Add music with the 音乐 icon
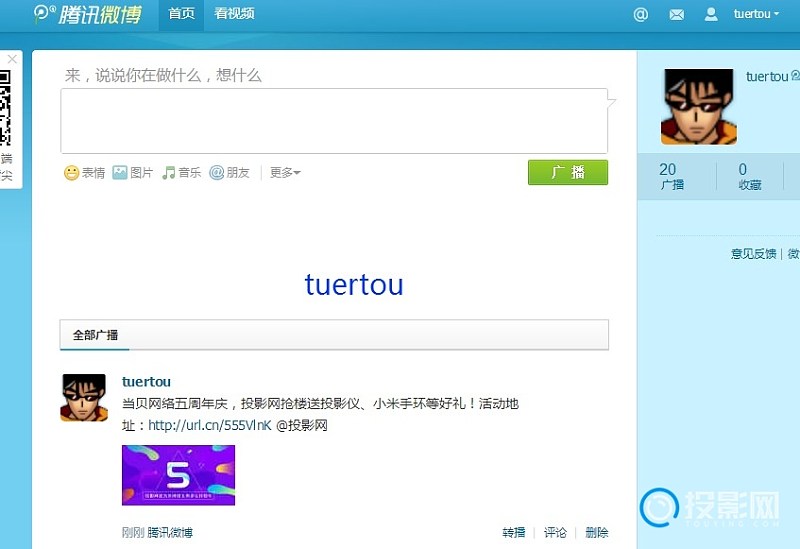The width and height of the screenshot is (800, 549). point(182,173)
